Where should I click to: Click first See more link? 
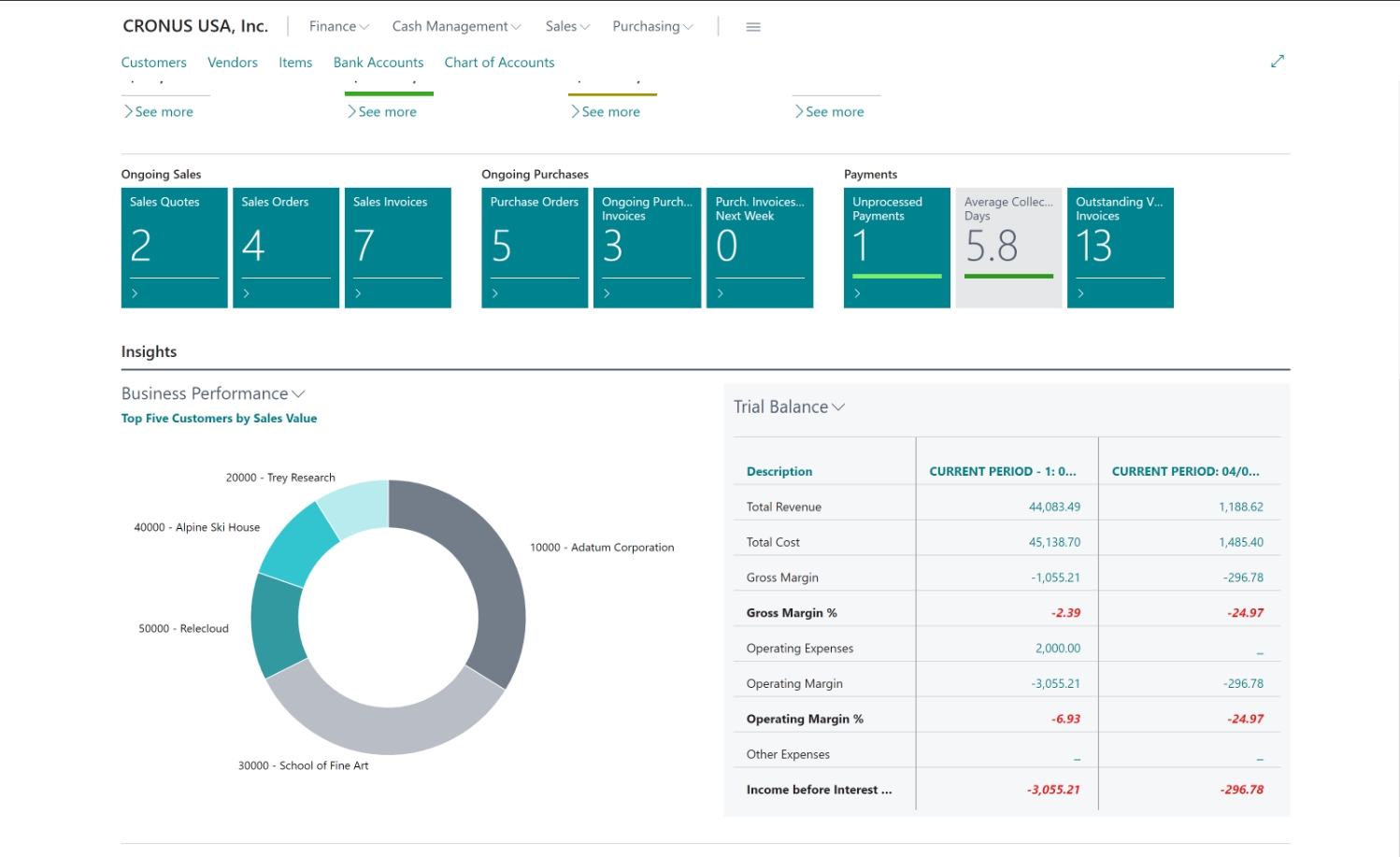159,111
